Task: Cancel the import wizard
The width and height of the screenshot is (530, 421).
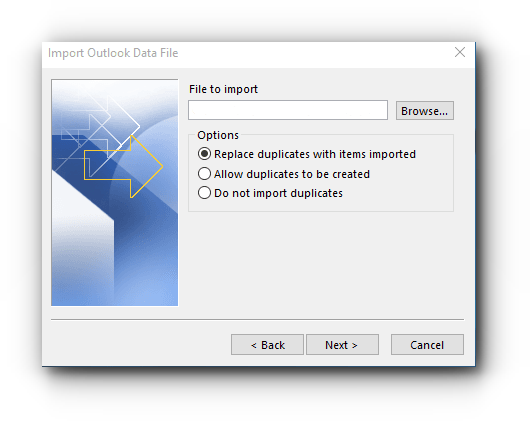Action: (x=427, y=345)
